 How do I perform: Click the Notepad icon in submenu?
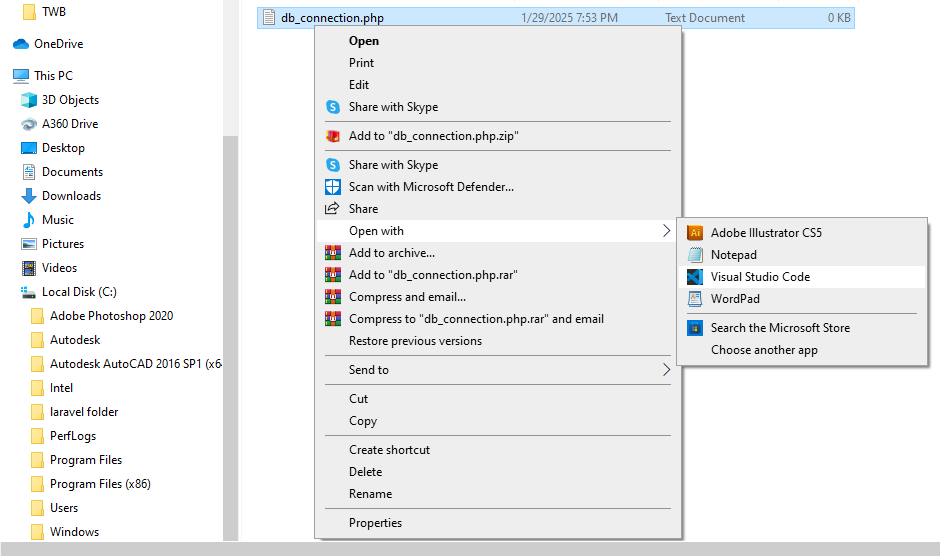(695, 255)
